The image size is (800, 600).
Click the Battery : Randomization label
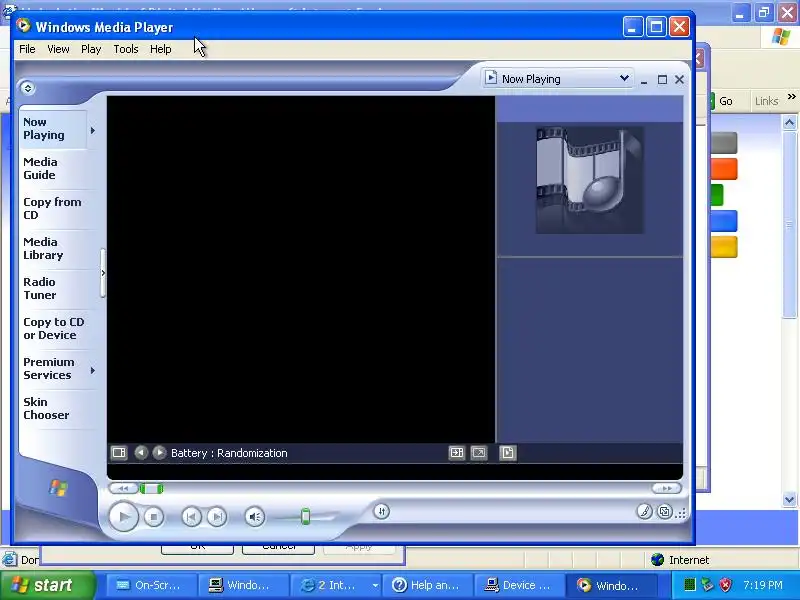coord(229,453)
